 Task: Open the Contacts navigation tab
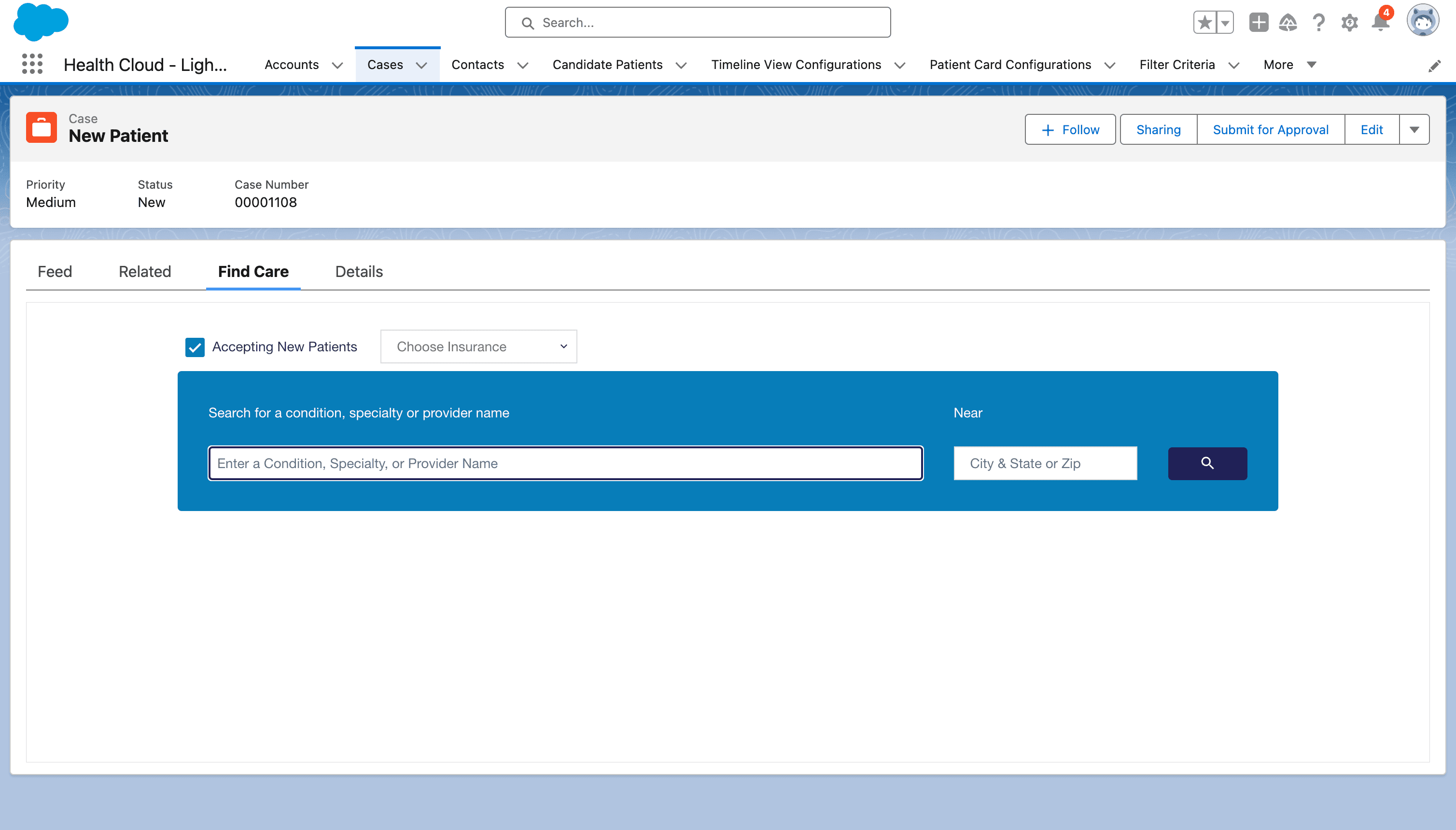pos(477,64)
